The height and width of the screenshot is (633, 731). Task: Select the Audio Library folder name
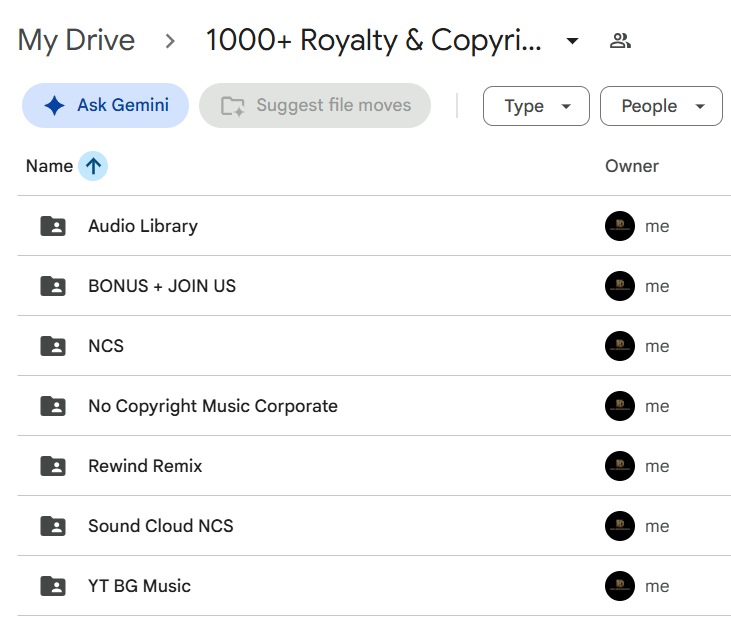143,226
